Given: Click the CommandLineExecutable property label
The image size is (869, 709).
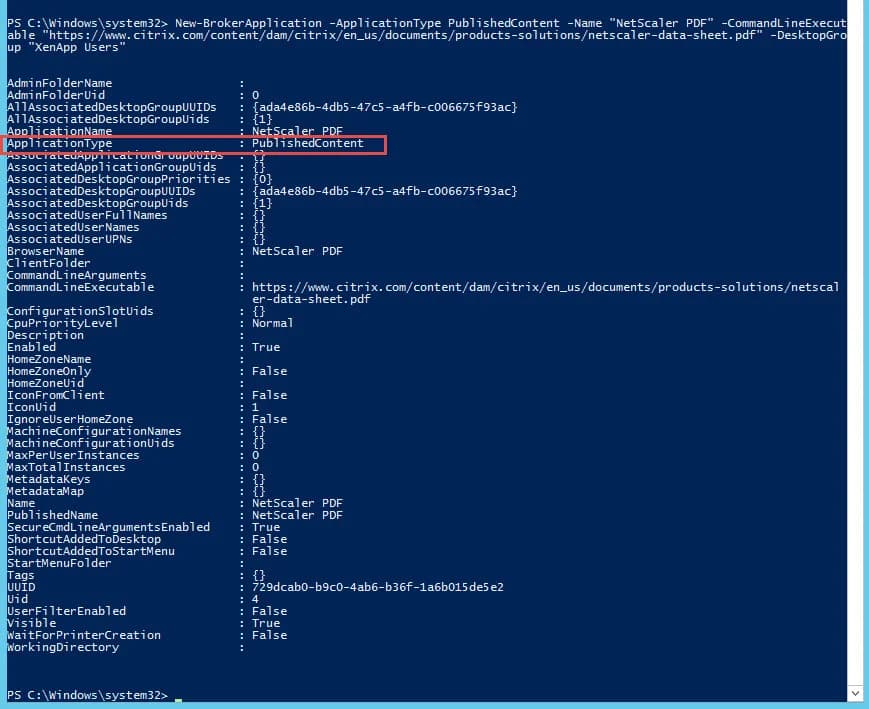Looking at the screenshot, I should (x=80, y=287).
